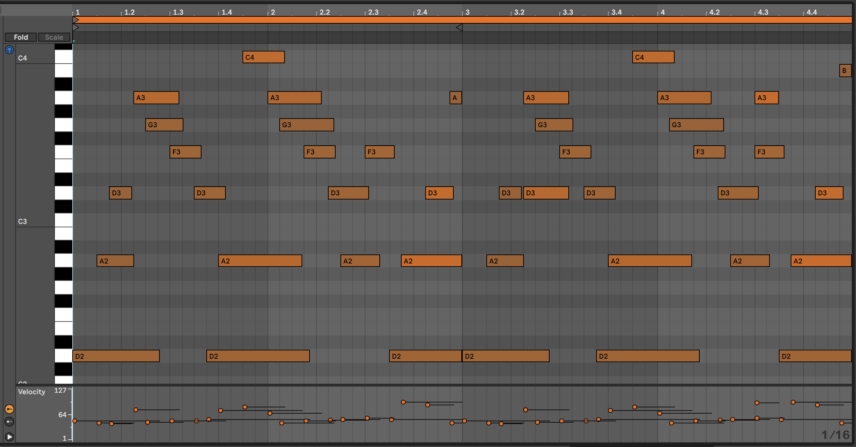The width and height of the screenshot is (856, 447).
Task: Select the B note at far right edge
Action: click(845, 70)
